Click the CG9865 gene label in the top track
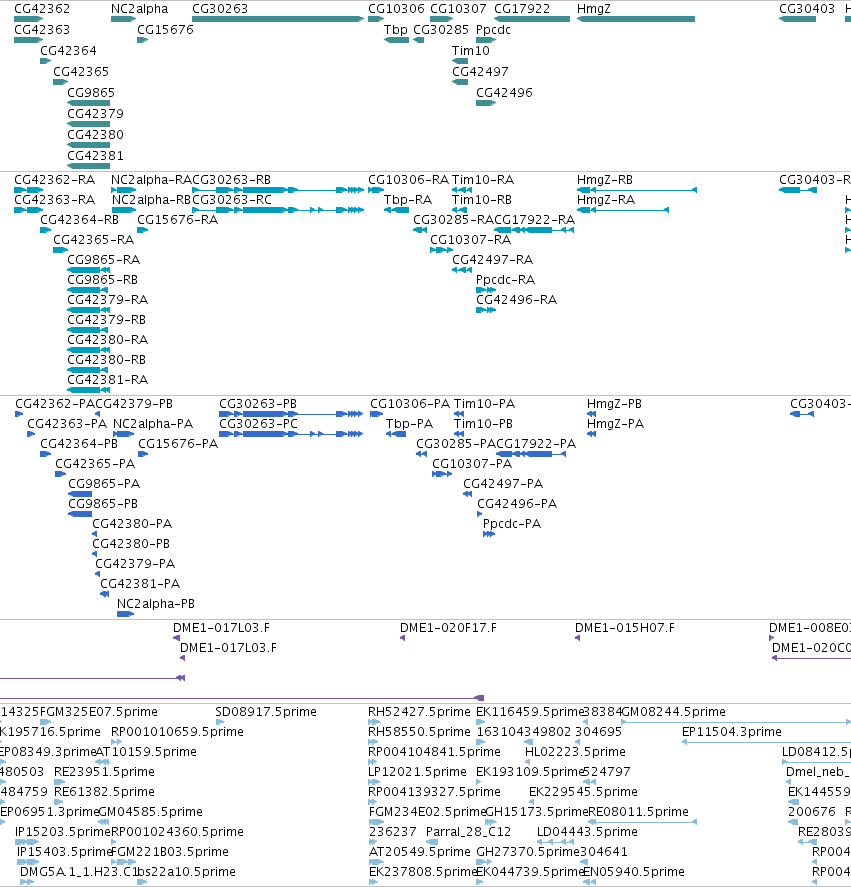The width and height of the screenshot is (851, 887). 91,92
